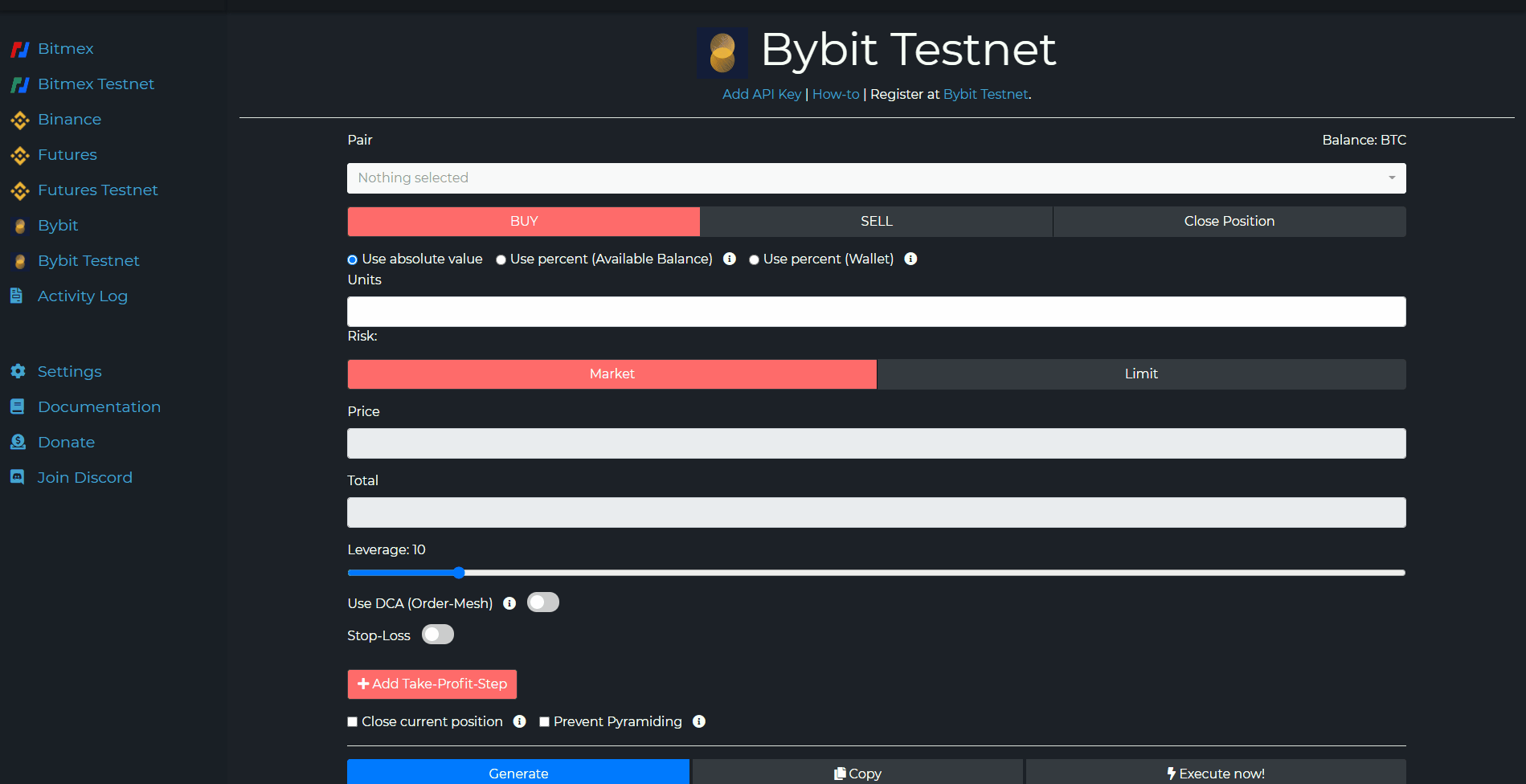
Task: Click the Activity Log document icon
Action: (x=16, y=296)
